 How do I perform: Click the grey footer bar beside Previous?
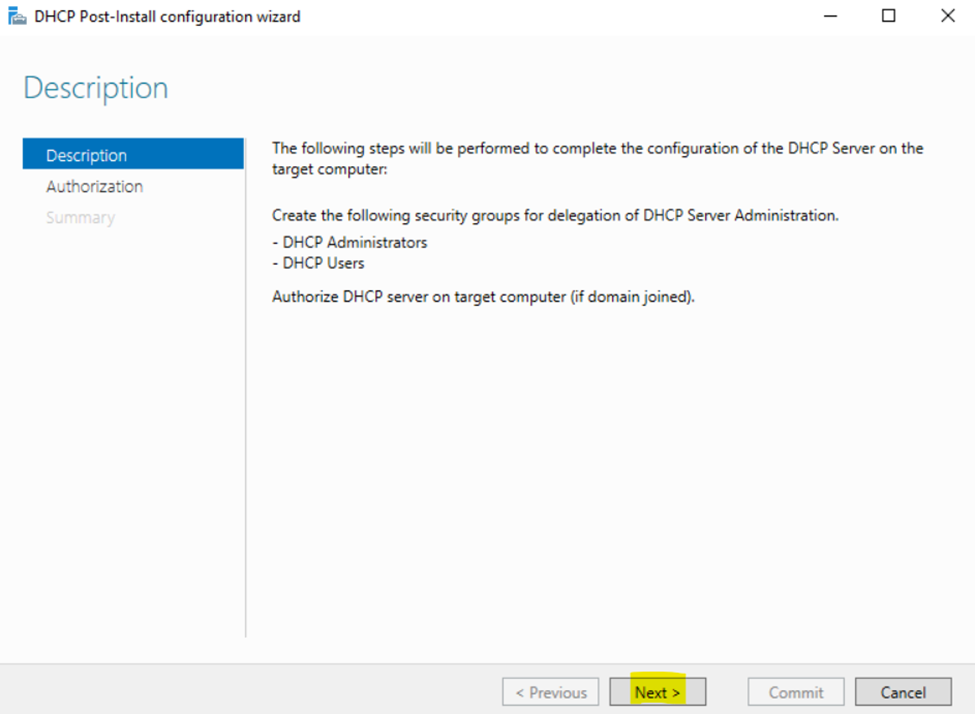[x=249, y=690]
